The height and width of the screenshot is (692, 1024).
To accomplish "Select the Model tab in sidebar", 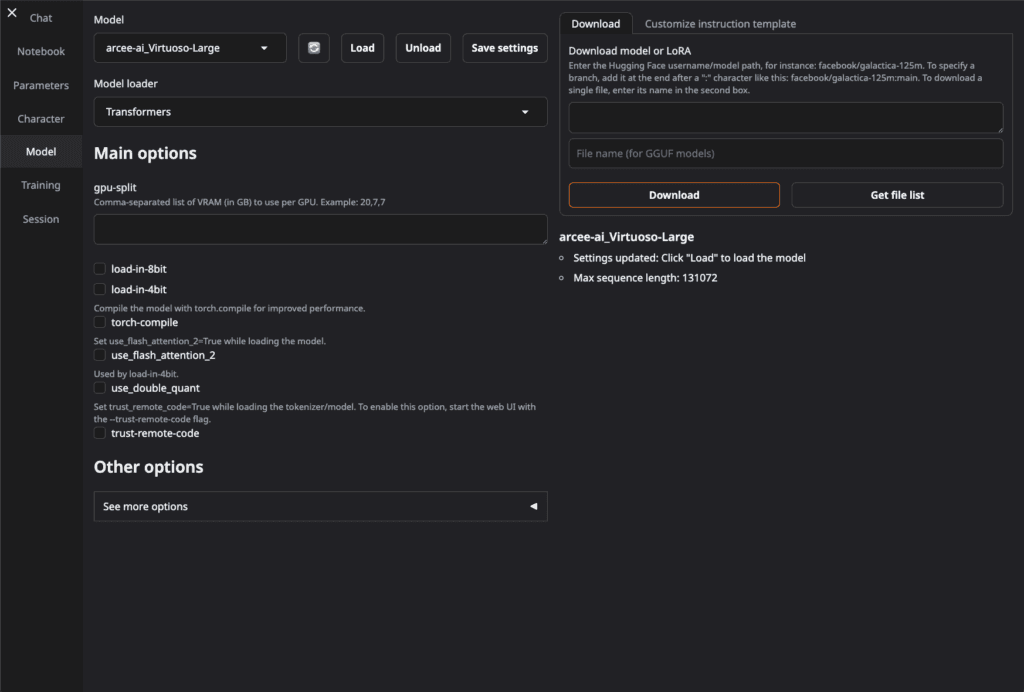I will pos(40,151).
